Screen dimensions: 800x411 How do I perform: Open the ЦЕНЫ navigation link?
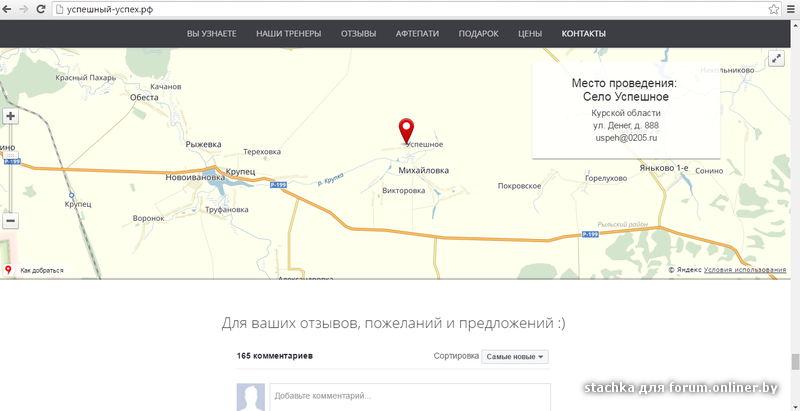[530, 34]
